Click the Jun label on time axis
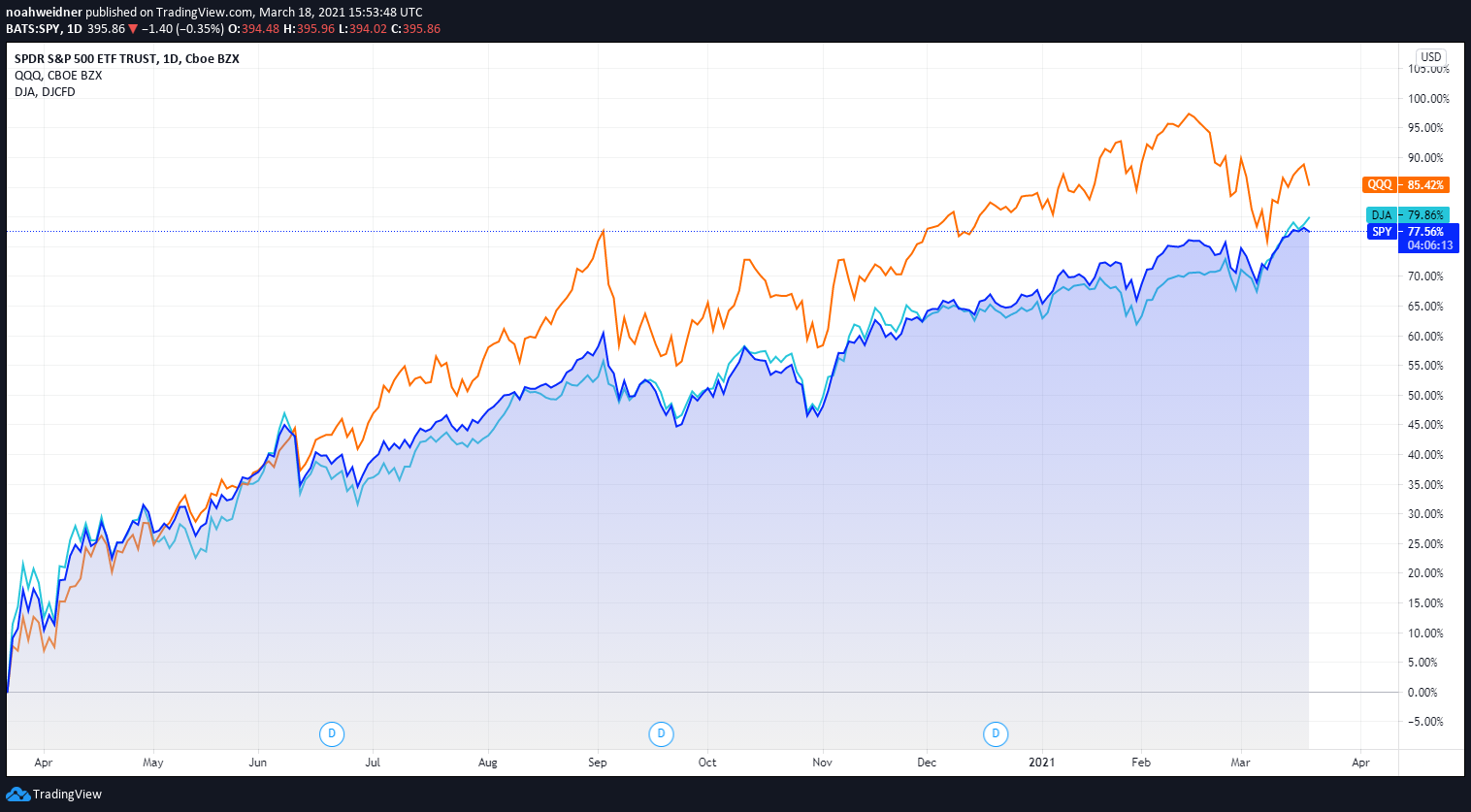 (x=257, y=763)
